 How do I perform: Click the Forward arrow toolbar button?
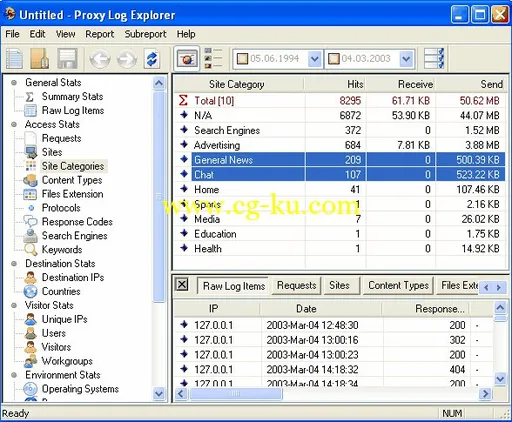coord(127,59)
